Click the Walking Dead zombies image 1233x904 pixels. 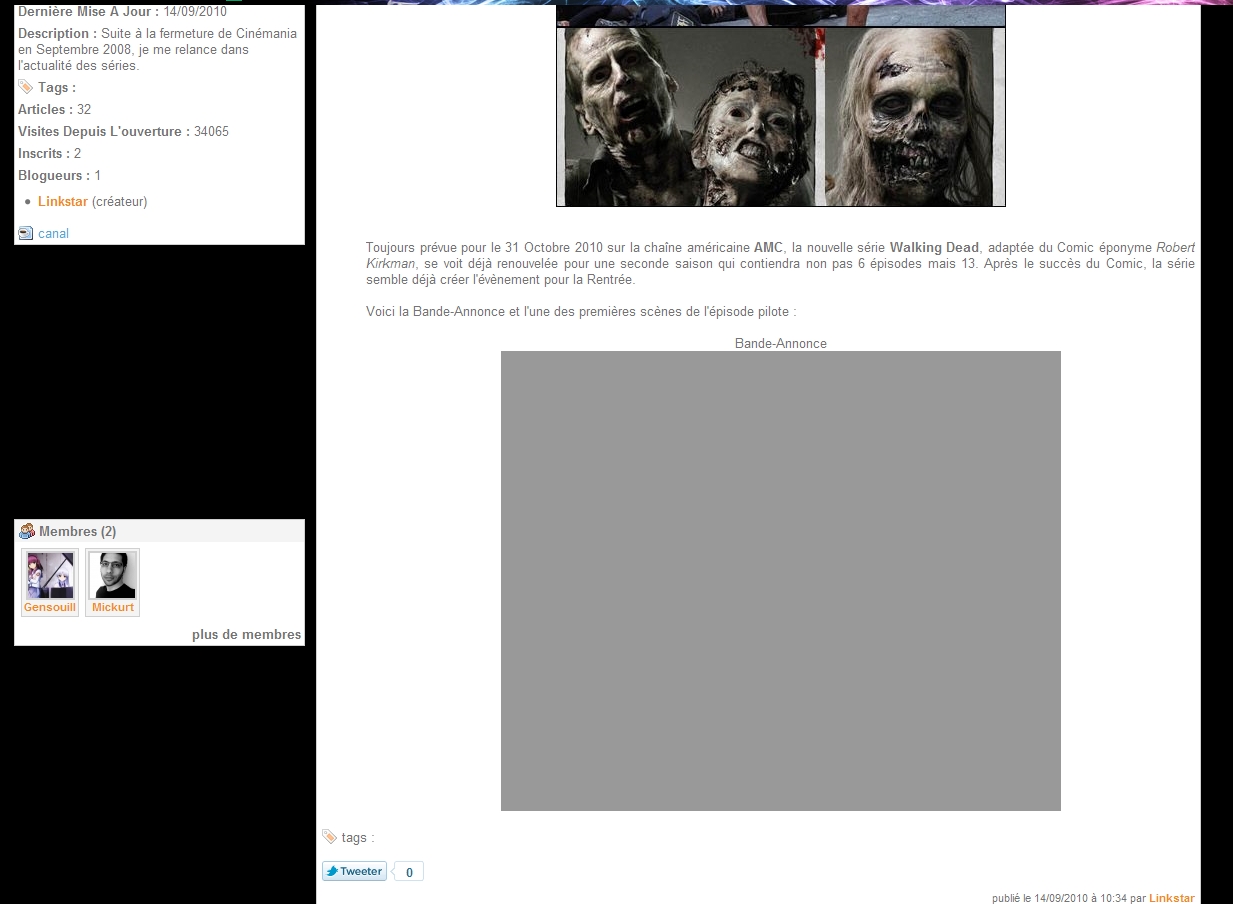click(780, 106)
